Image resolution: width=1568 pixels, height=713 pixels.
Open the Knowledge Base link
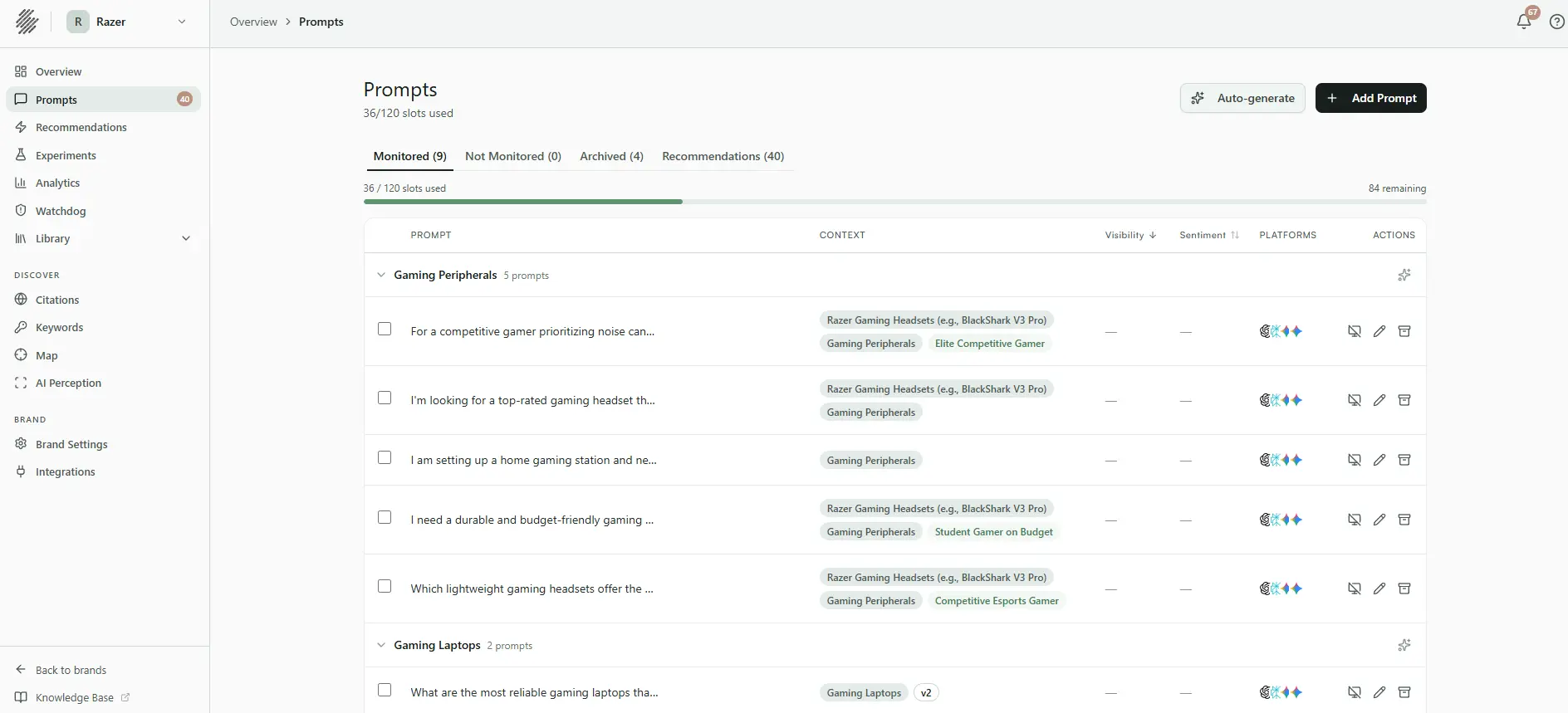click(72, 697)
